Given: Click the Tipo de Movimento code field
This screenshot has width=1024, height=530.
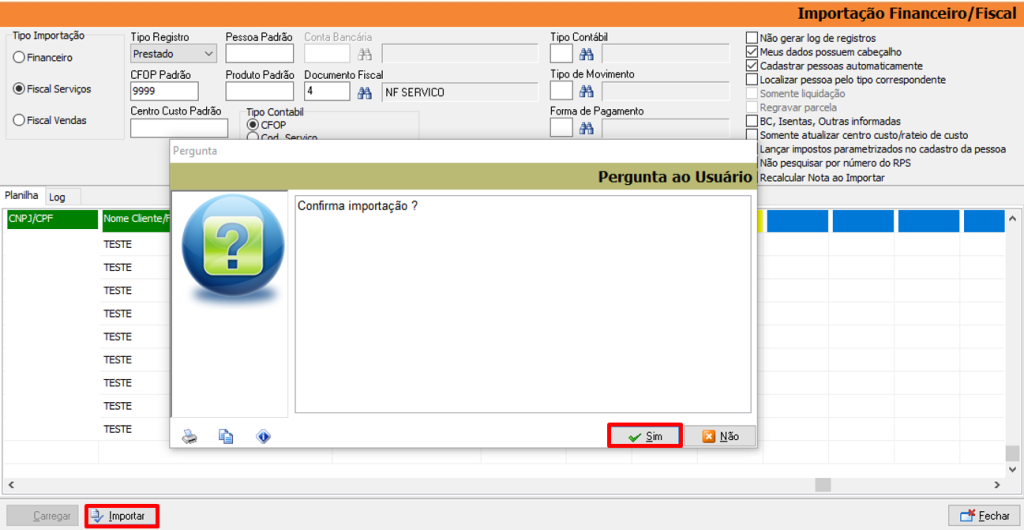Looking at the screenshot, I should 562,91.
